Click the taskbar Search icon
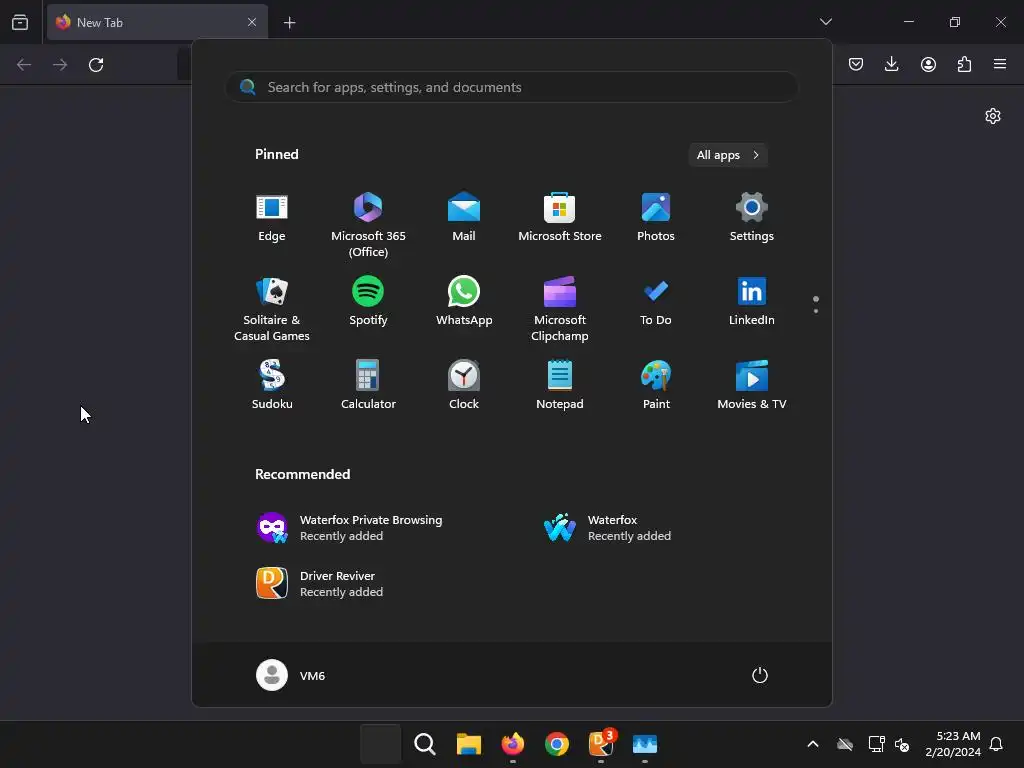The width and height of the screenshot is (1024, 768). [424, 744]
